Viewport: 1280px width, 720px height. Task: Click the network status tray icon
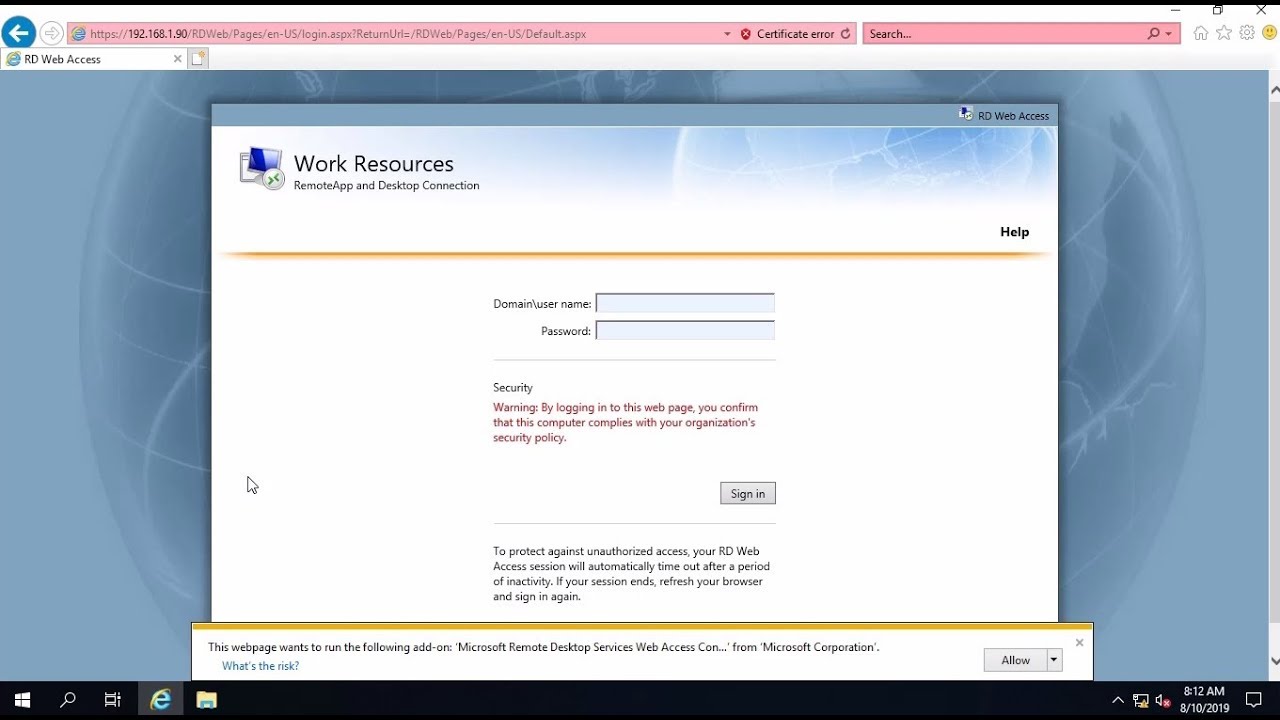tap(1140, 700)
